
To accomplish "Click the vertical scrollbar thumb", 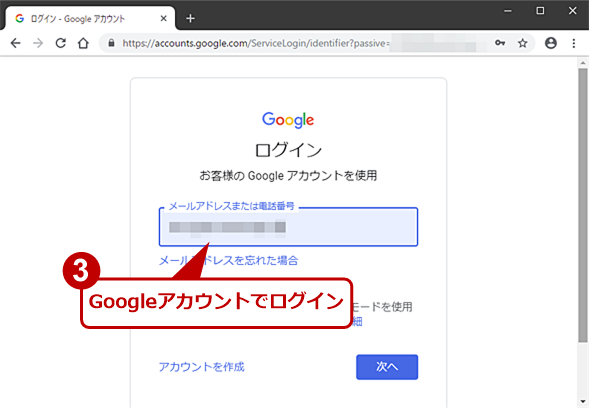I will pos(583,205).
